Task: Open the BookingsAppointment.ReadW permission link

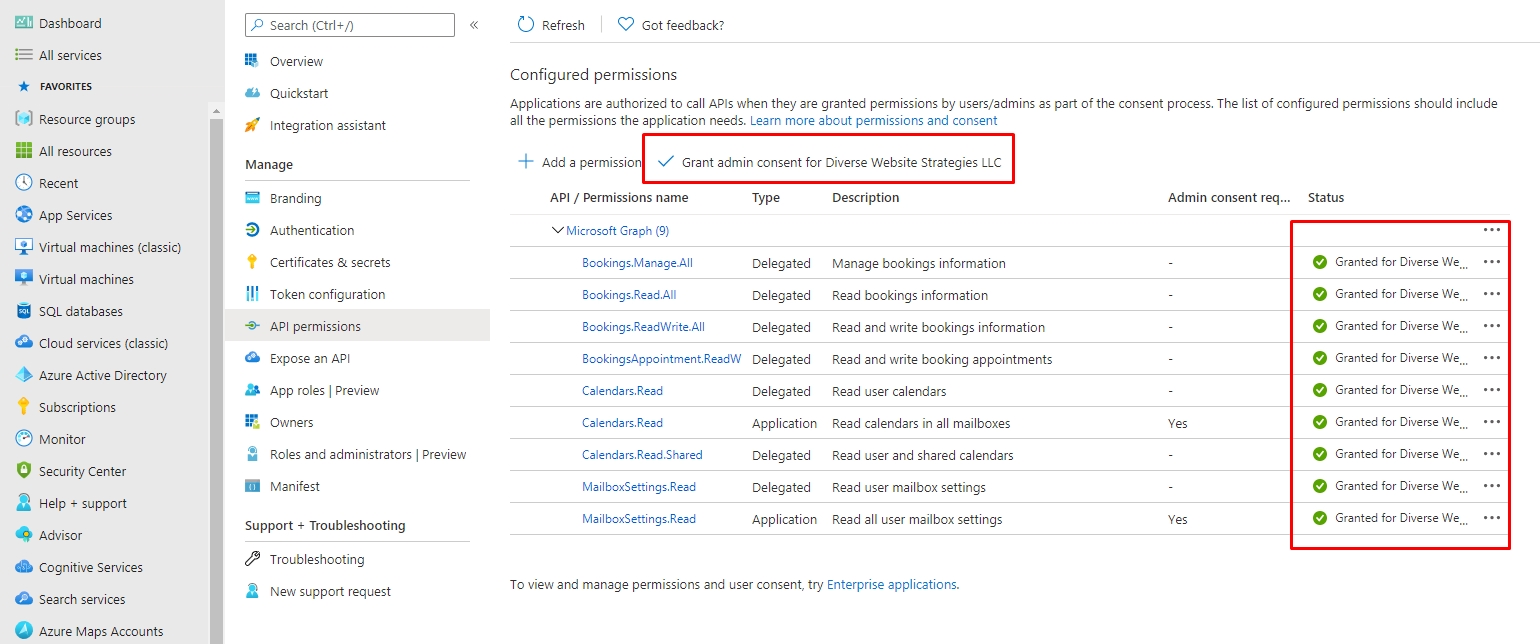Action: [x=662, y=359]
